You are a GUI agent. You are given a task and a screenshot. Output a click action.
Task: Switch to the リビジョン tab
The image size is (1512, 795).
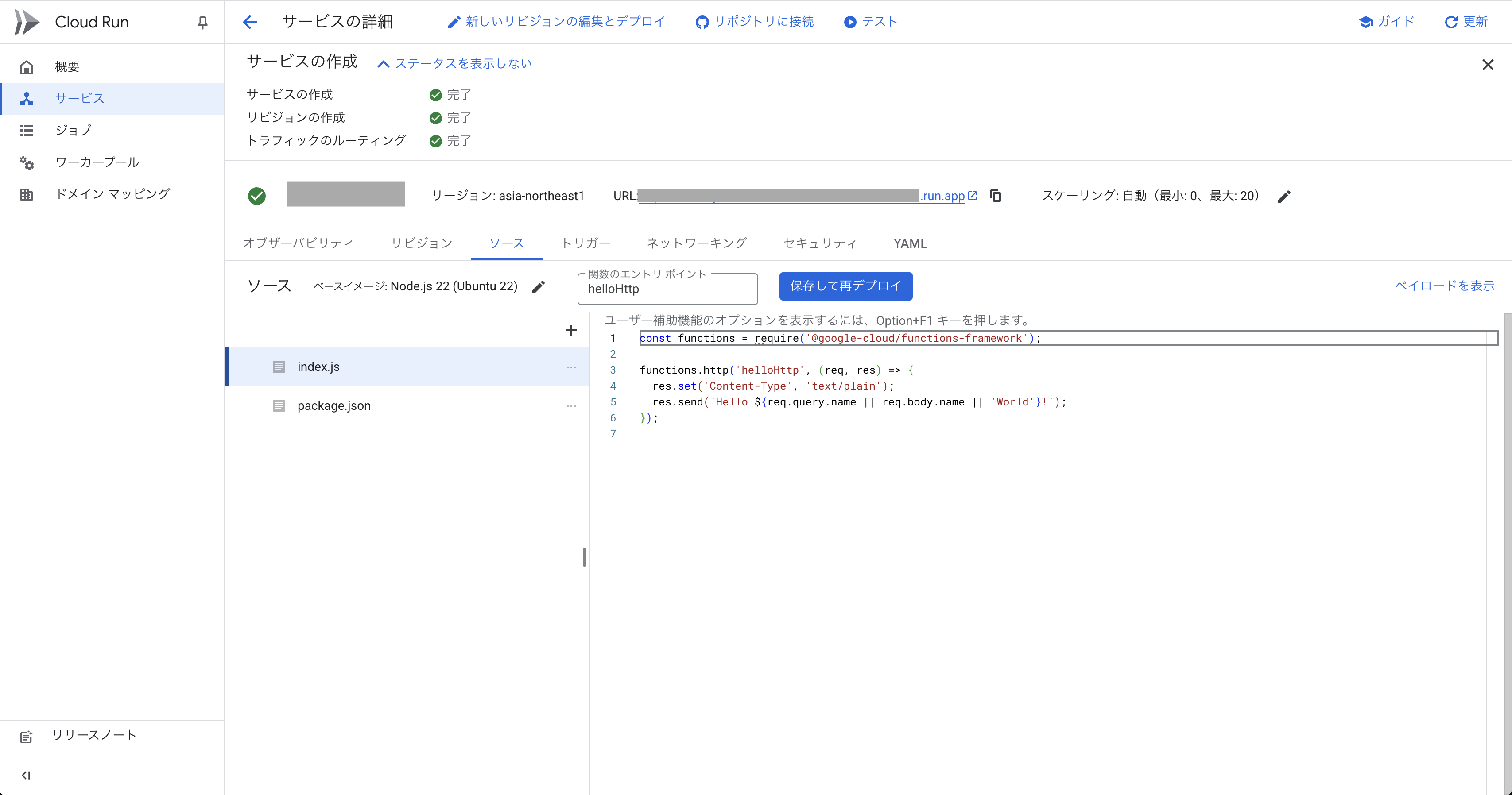coord(422,243)
